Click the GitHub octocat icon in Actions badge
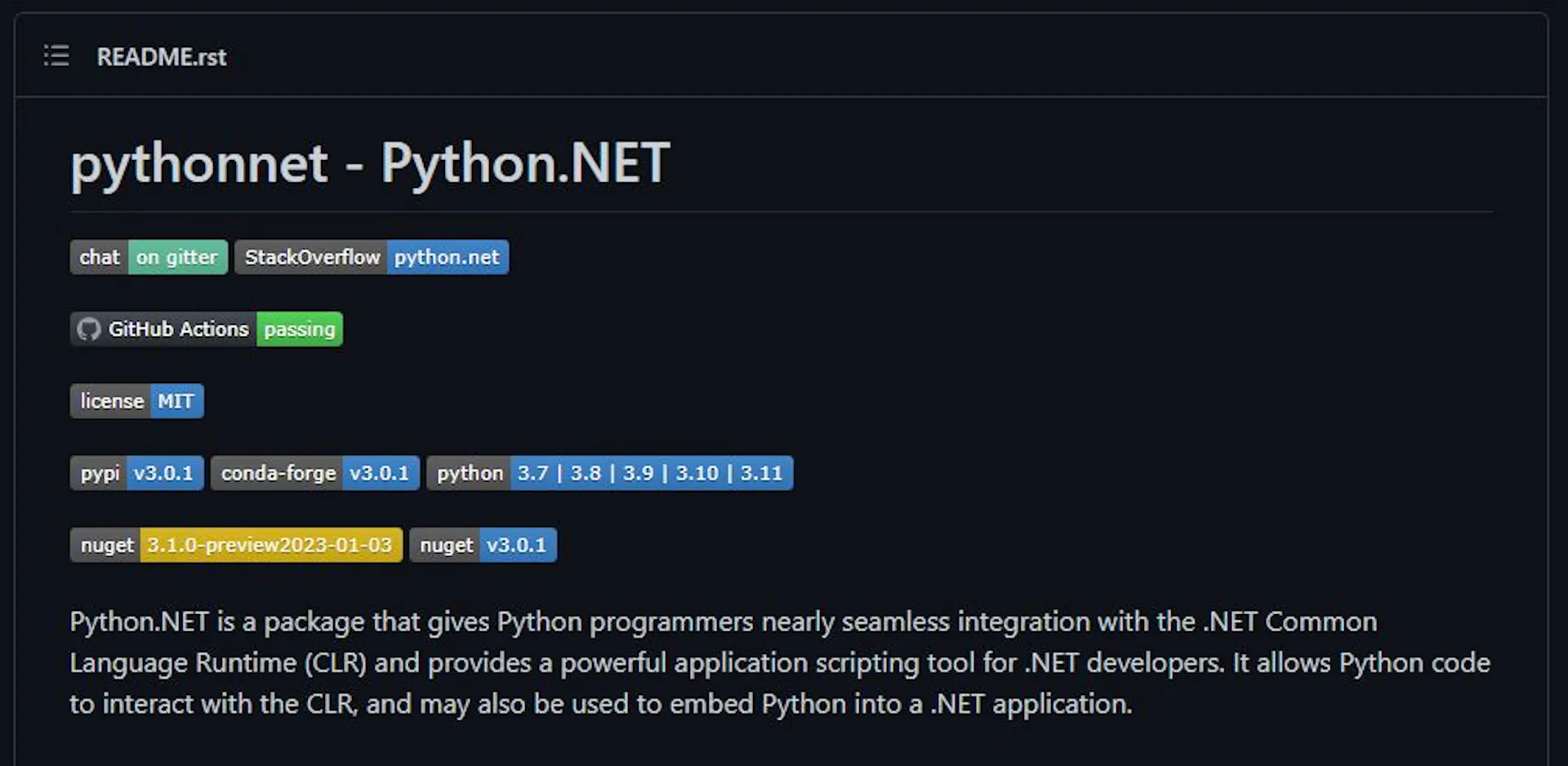1568x766 pixels. [88, 329]
